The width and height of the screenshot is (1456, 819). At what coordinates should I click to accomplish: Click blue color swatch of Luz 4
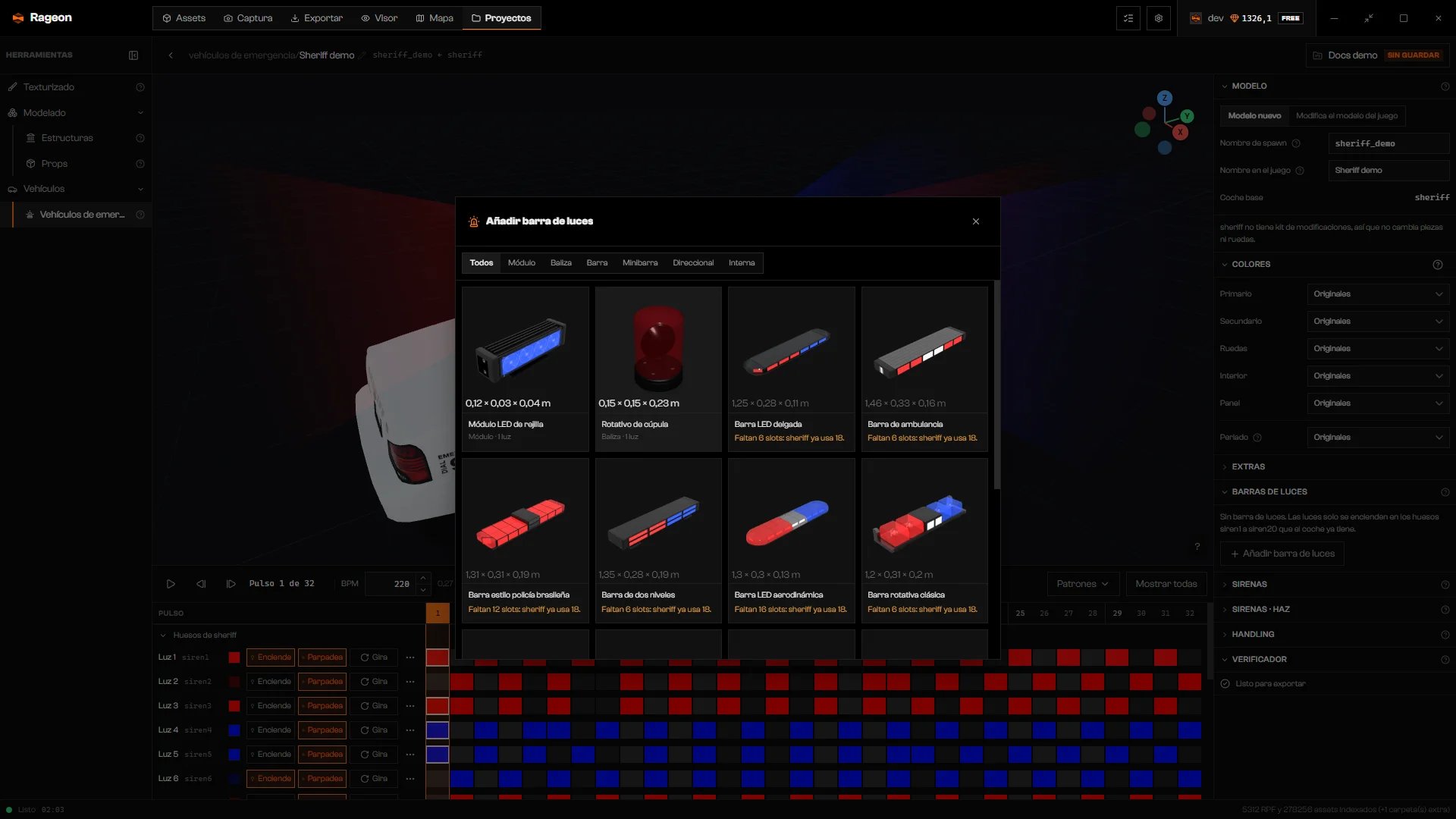[234, 730]
